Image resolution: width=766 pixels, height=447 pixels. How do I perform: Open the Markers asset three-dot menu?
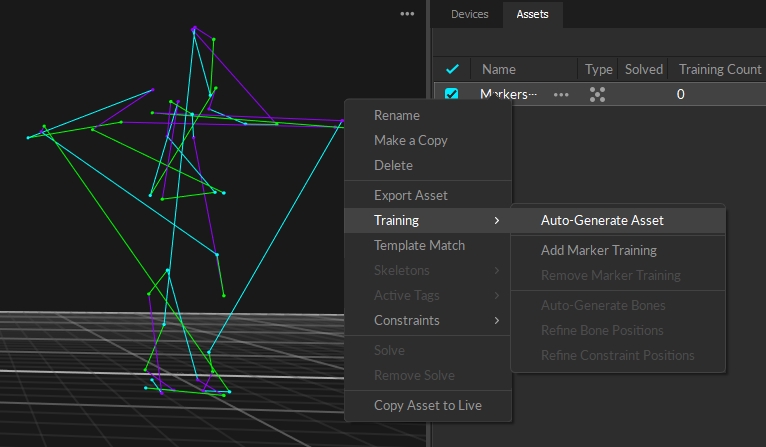[x=561, y=94]
